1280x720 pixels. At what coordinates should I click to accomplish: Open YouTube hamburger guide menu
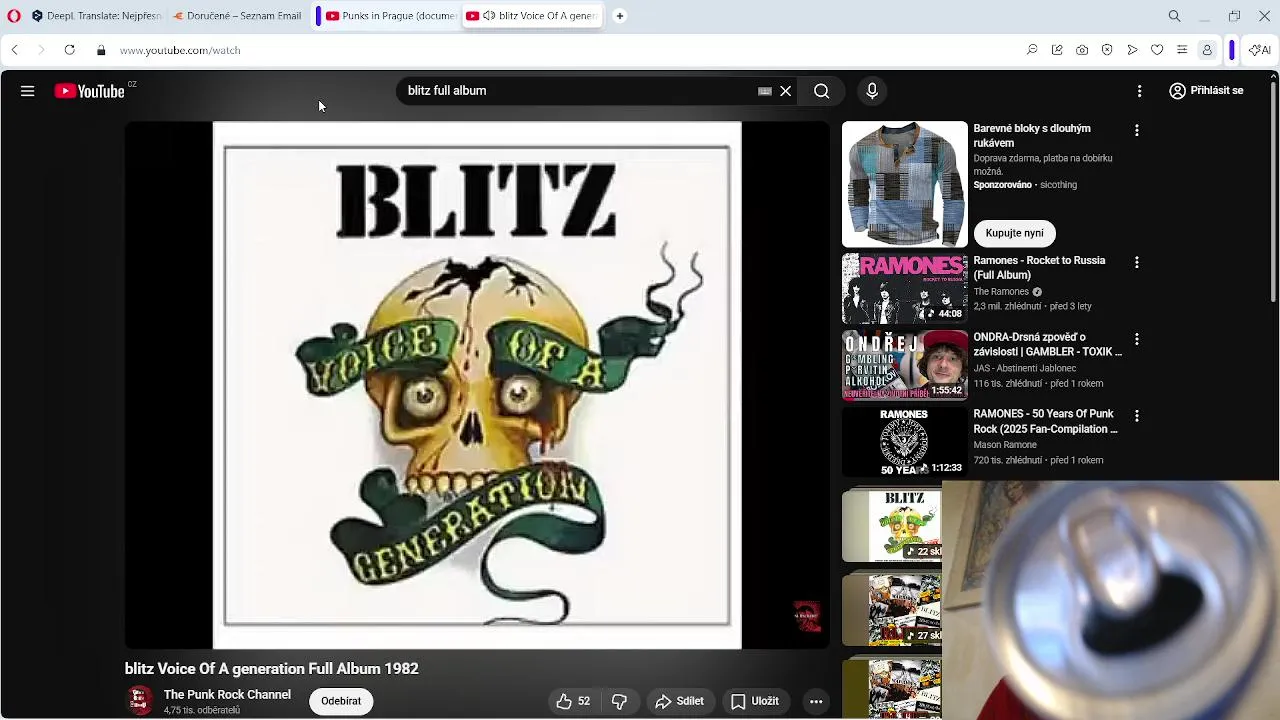28,91
